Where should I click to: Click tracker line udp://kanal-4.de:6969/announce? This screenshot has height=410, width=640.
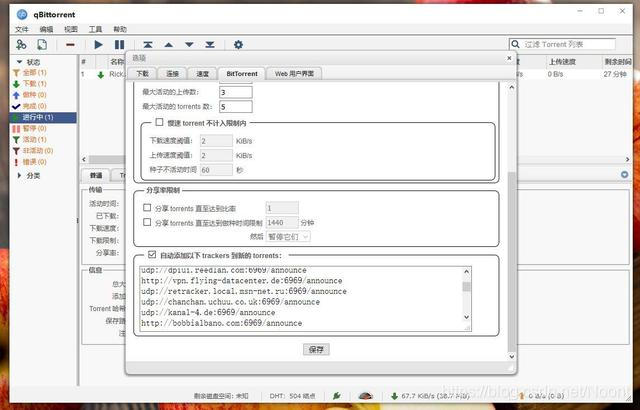coord(208,312)
